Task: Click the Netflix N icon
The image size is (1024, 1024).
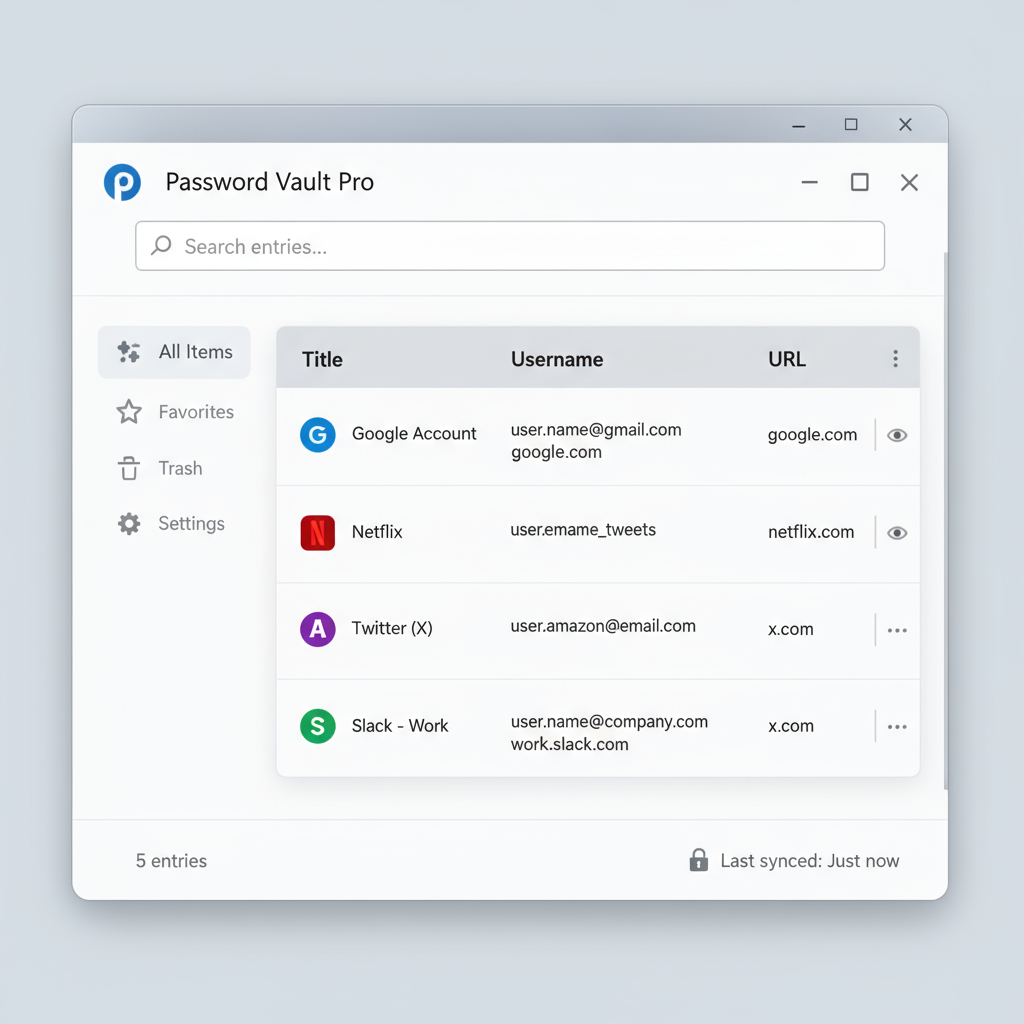Action: (x=317, y=533)
